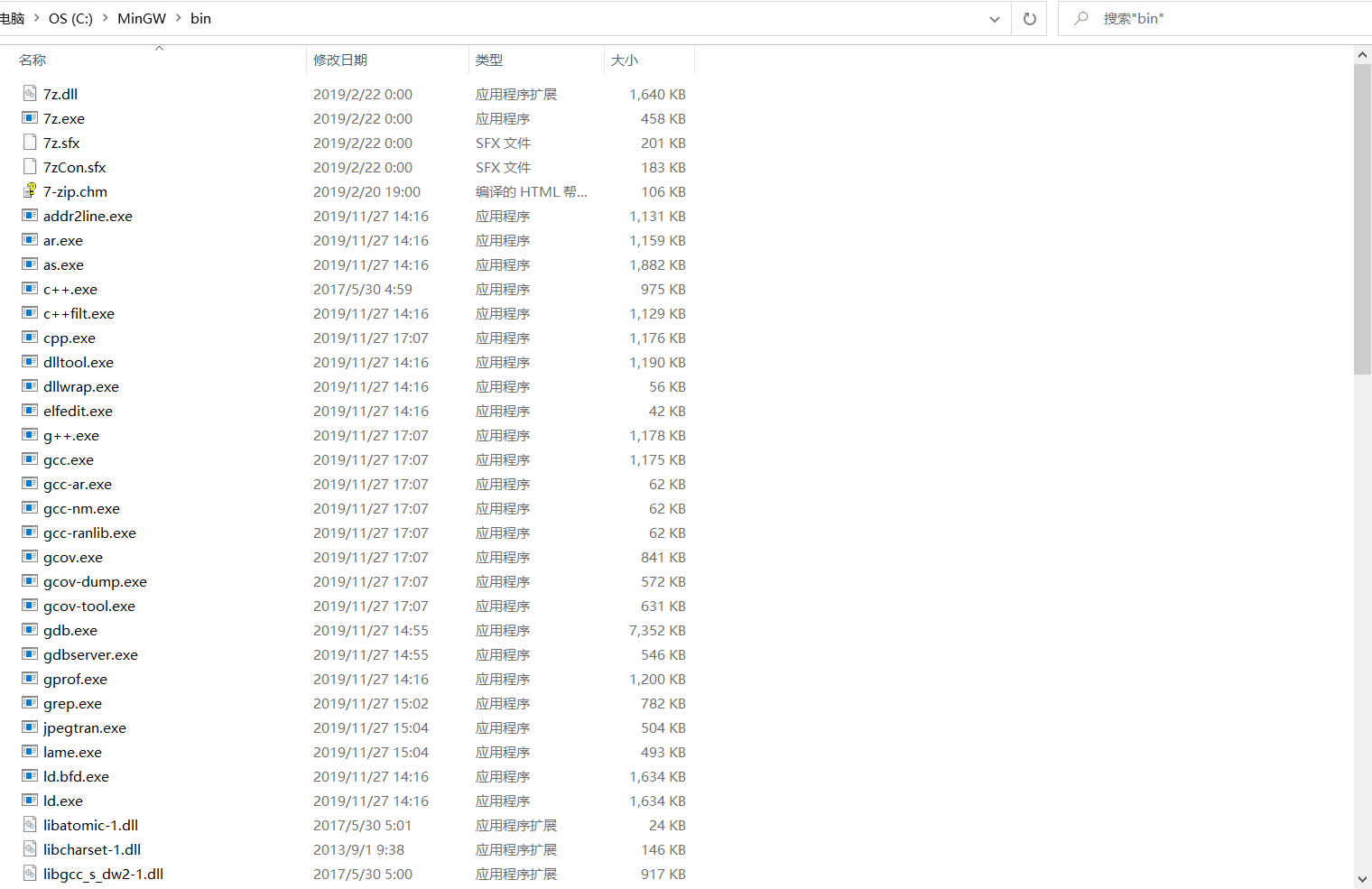Click the 7z.sfx blank file icon
This screenshot has width=1372, height=889.
tap(29, 143)
